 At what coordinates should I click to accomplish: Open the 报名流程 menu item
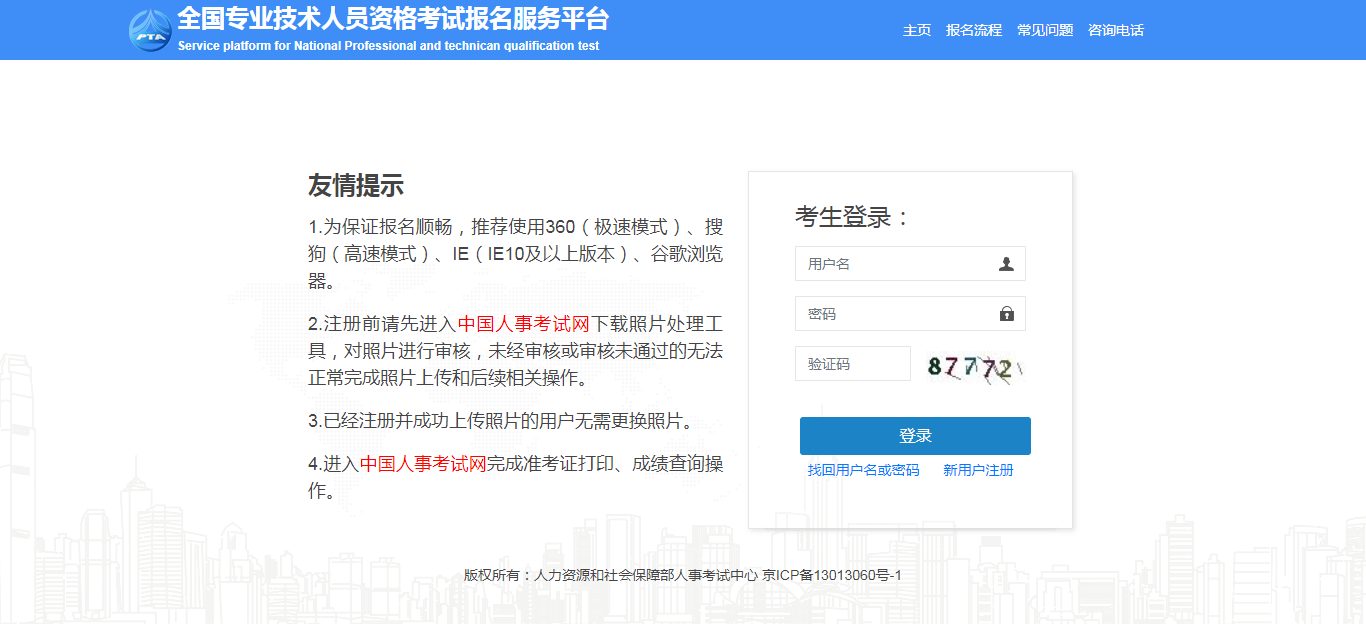point(974,30)
